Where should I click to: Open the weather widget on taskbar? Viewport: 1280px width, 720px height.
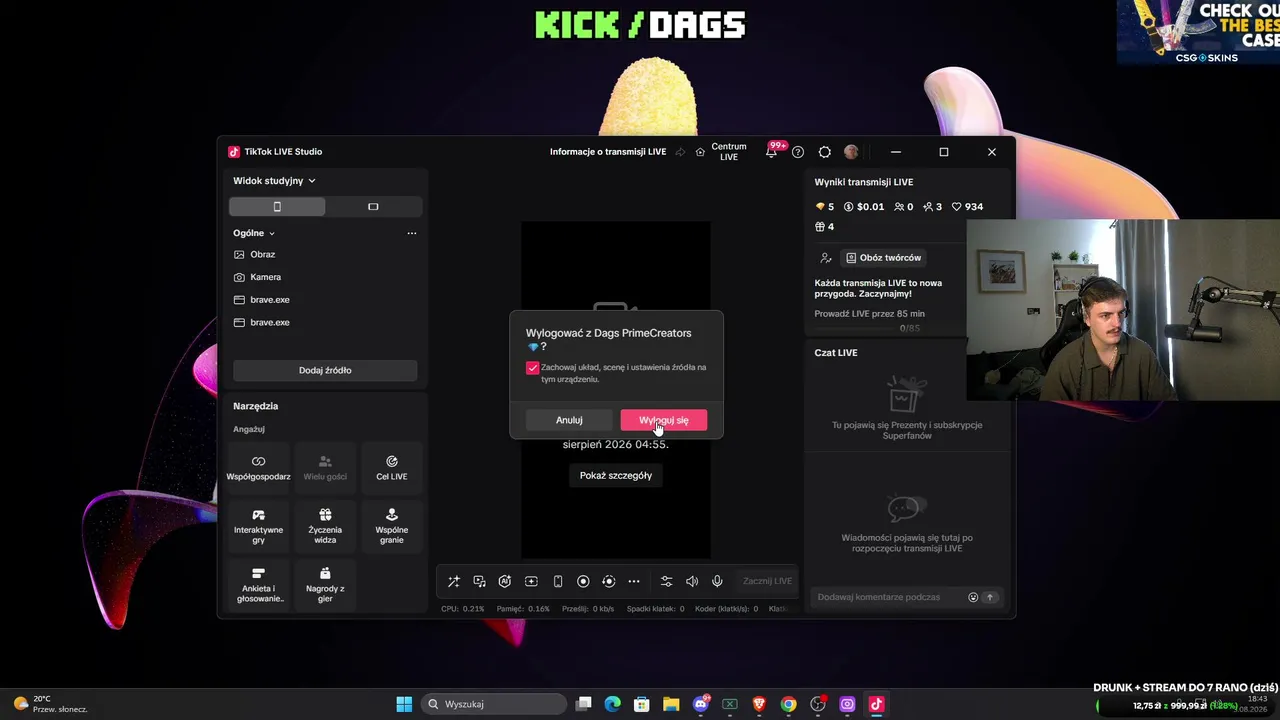(x=50, y=704)
